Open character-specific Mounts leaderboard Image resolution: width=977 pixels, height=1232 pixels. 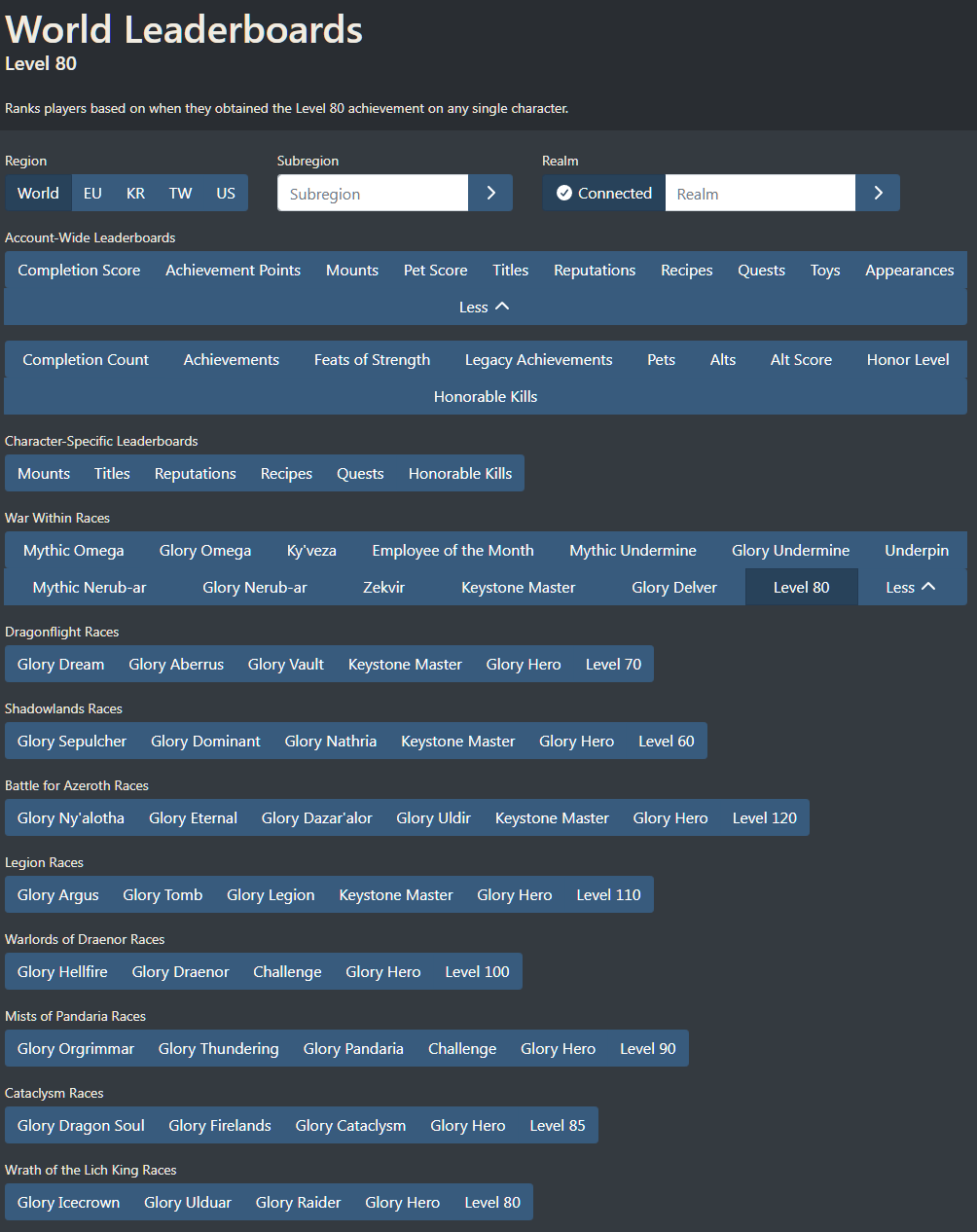(x=44, y=473)
